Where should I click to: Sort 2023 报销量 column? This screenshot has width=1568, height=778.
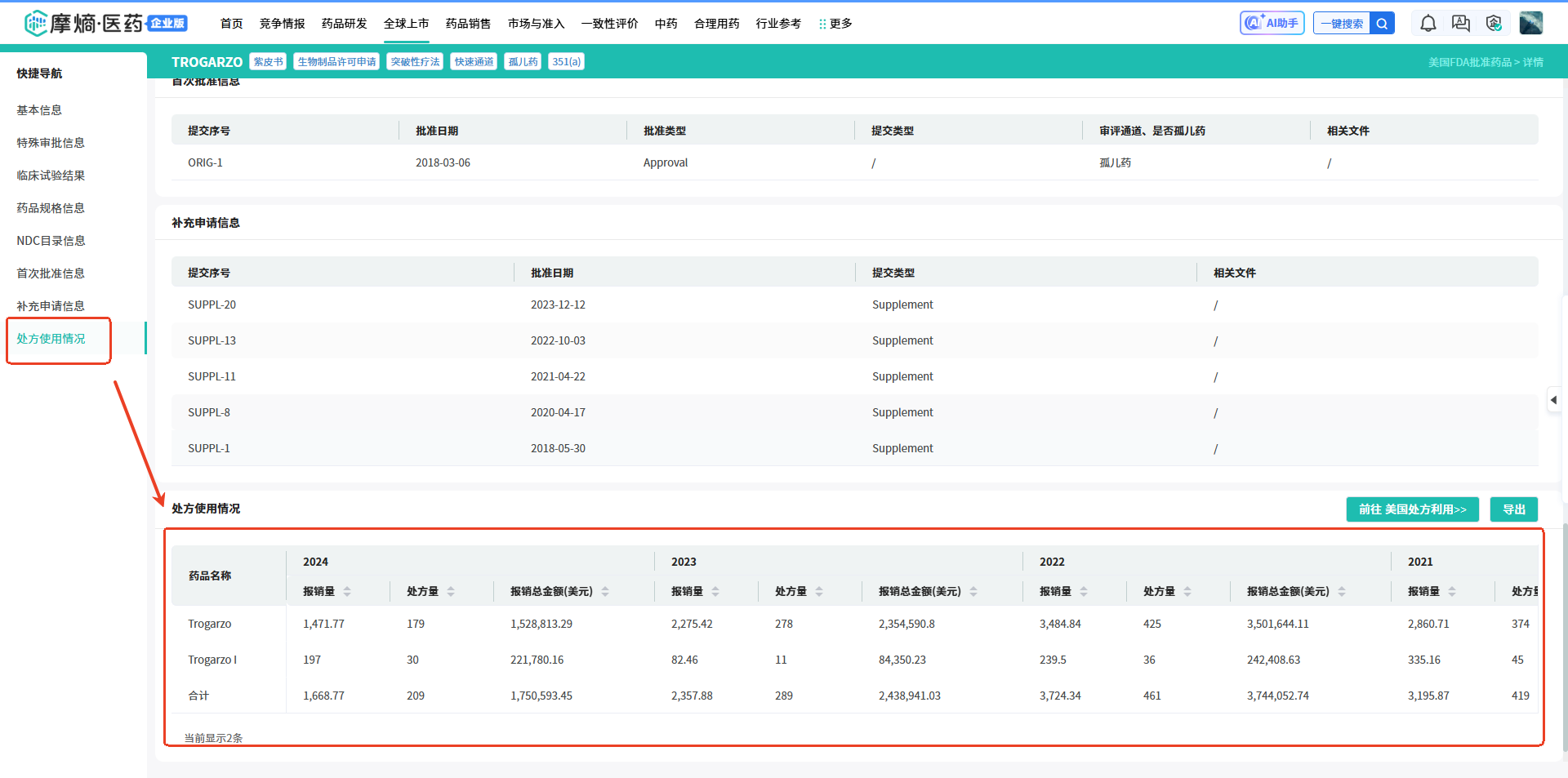(x=715, y=591)
